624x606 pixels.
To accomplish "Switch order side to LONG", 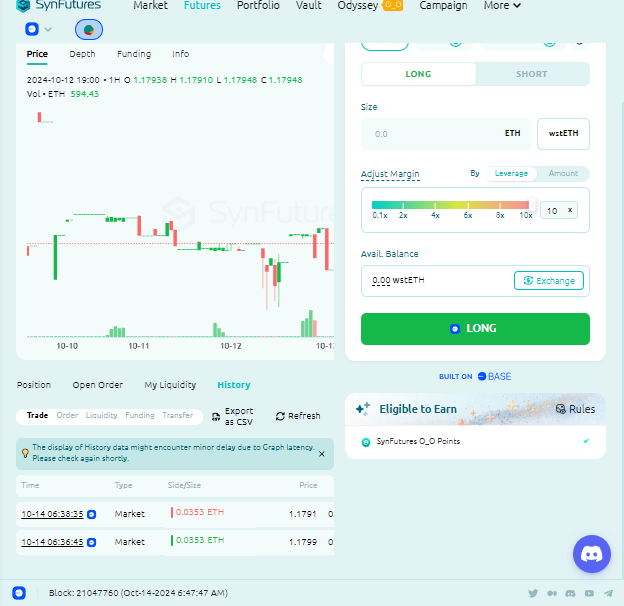I will [x=418, y=74].
